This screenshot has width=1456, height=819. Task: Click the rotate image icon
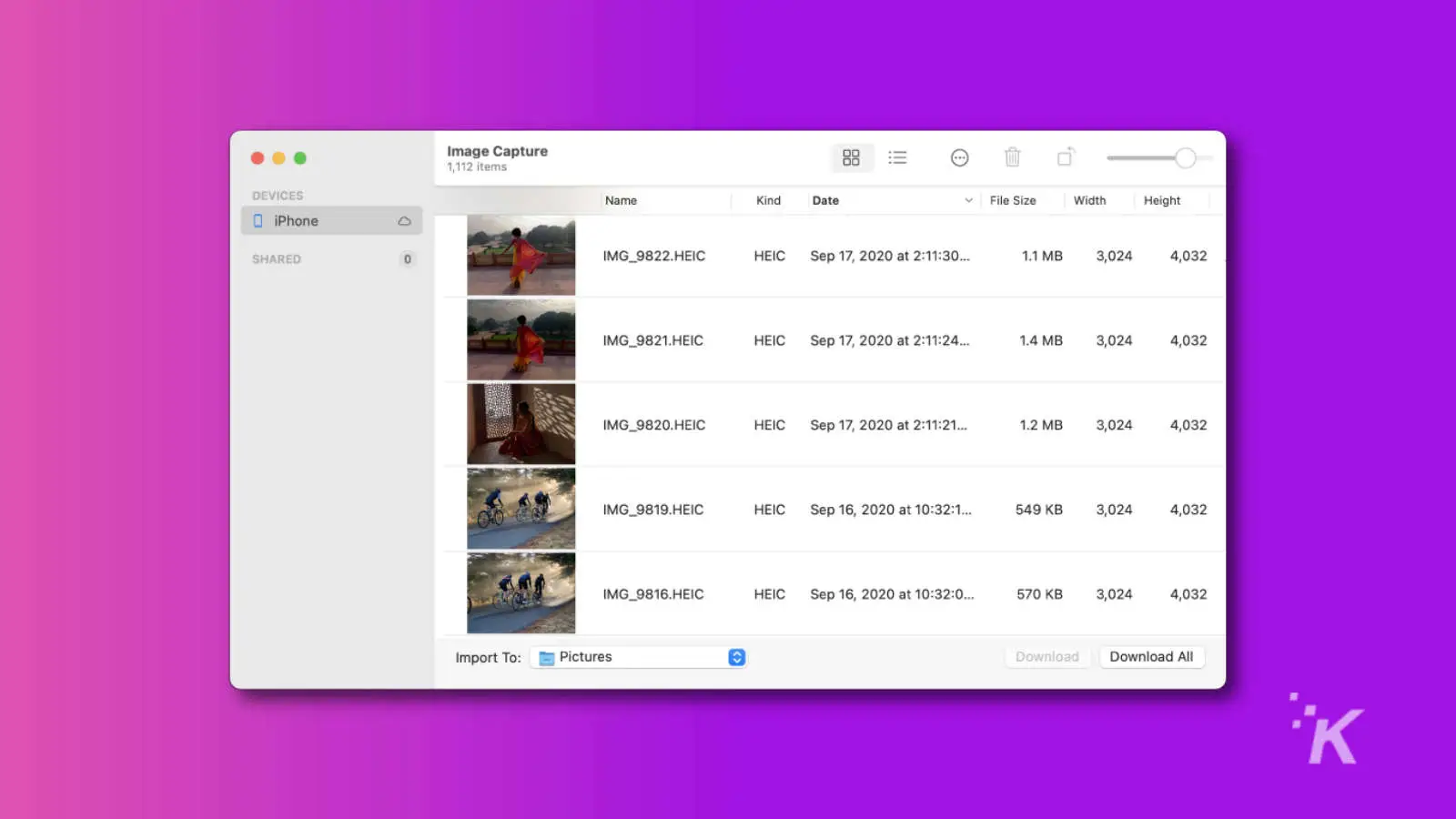click(1066, 157)
